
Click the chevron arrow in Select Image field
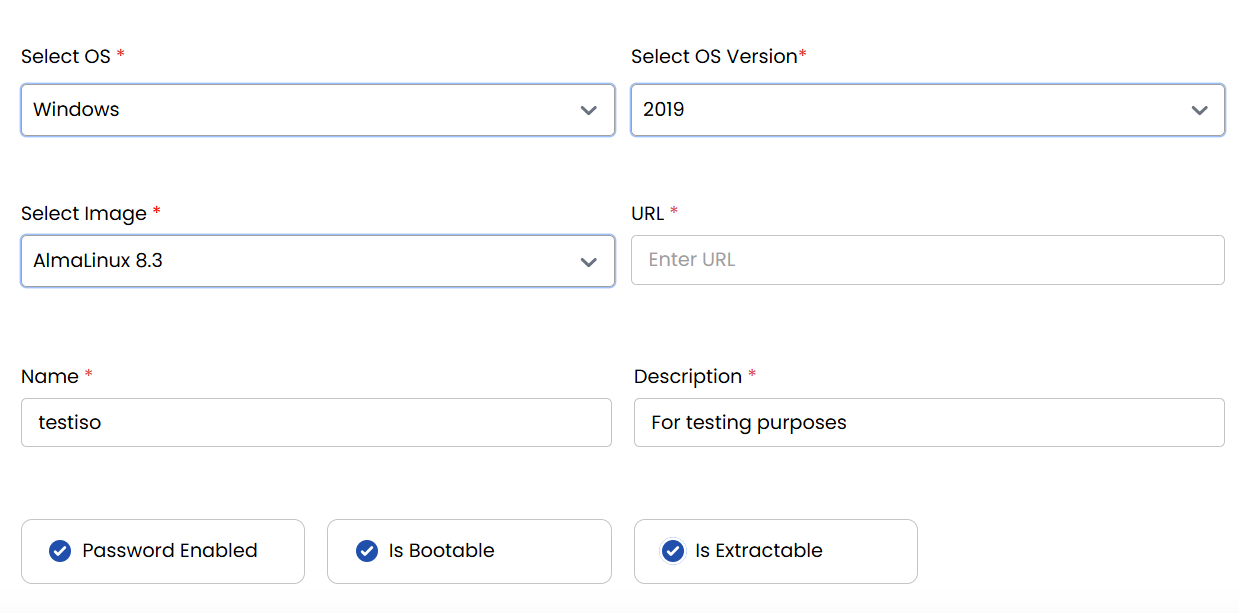589,262
